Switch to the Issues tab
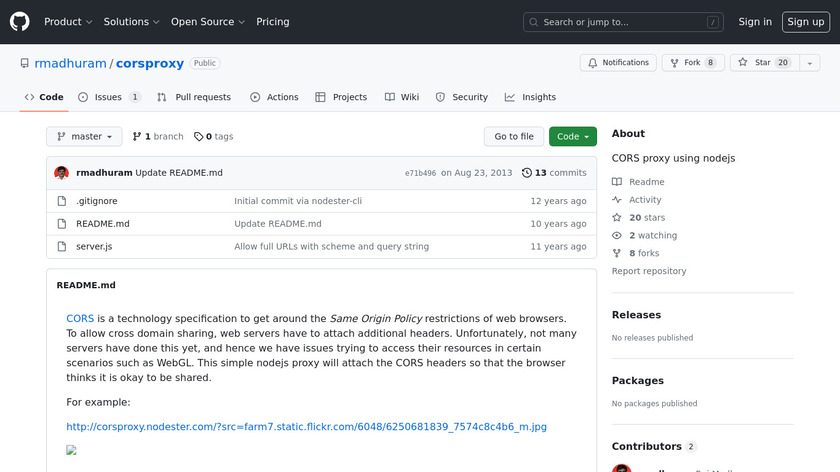This screenshot has height=472, width=840. point(109,97)
